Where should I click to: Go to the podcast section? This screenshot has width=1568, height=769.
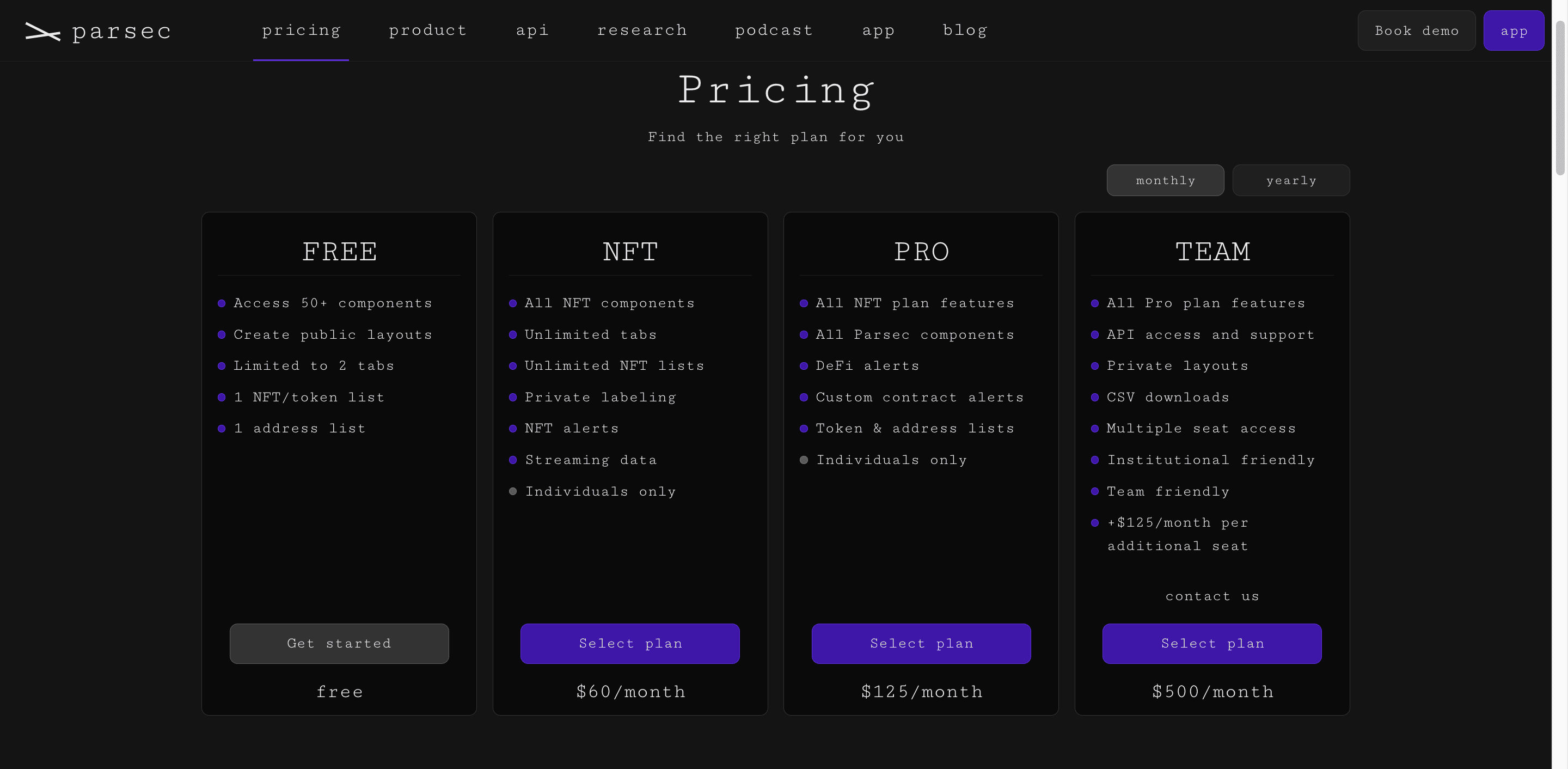774,30
